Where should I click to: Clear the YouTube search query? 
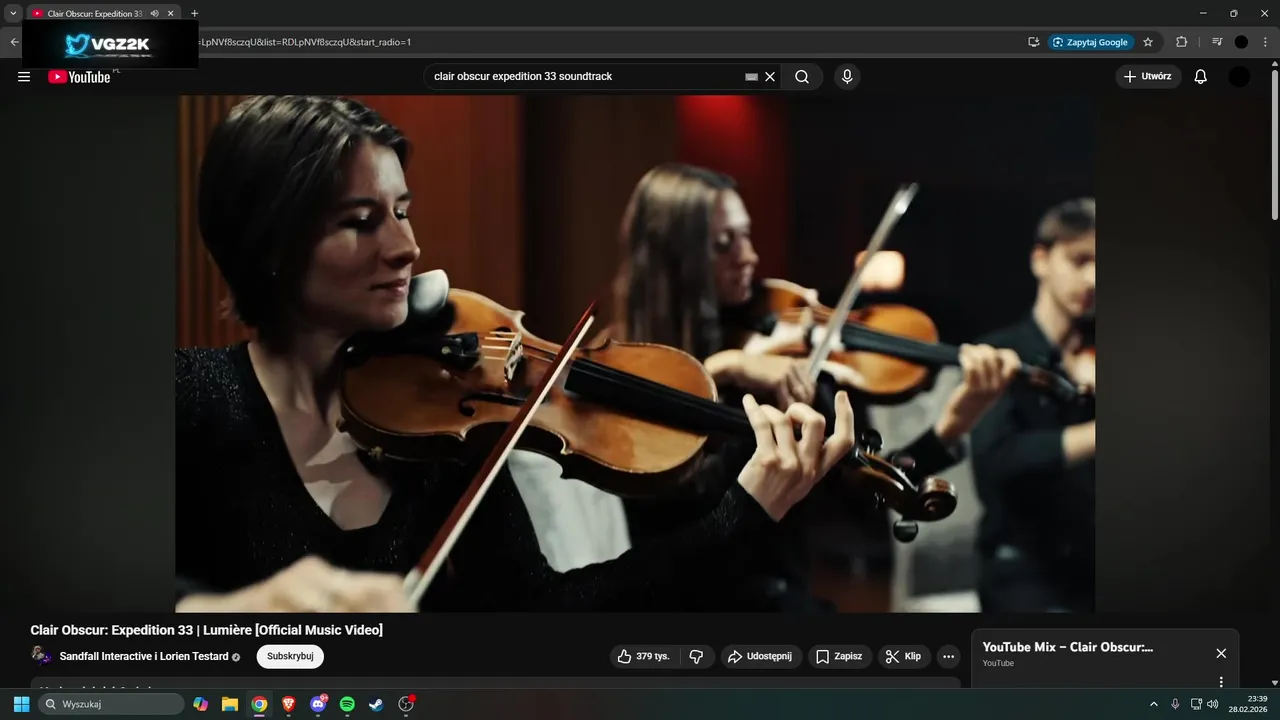[770, 77]
